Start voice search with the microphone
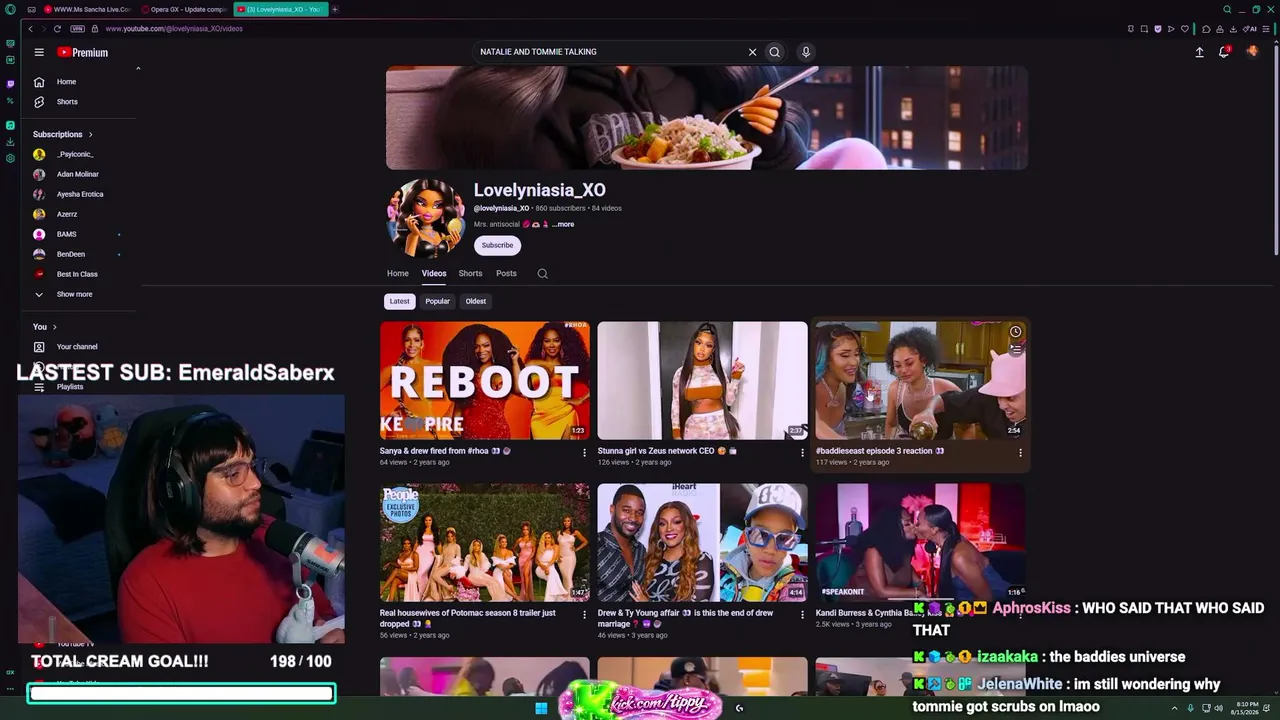This screenshot has width=1280, height=720. tap(805, 52)
